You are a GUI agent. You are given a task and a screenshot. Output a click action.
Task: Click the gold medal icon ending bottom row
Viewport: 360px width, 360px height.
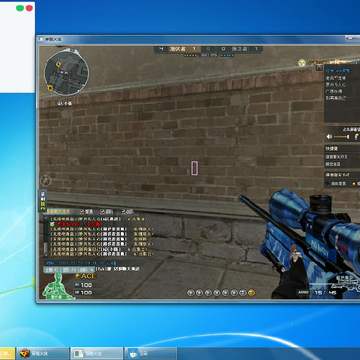click(x=252, y=293)
